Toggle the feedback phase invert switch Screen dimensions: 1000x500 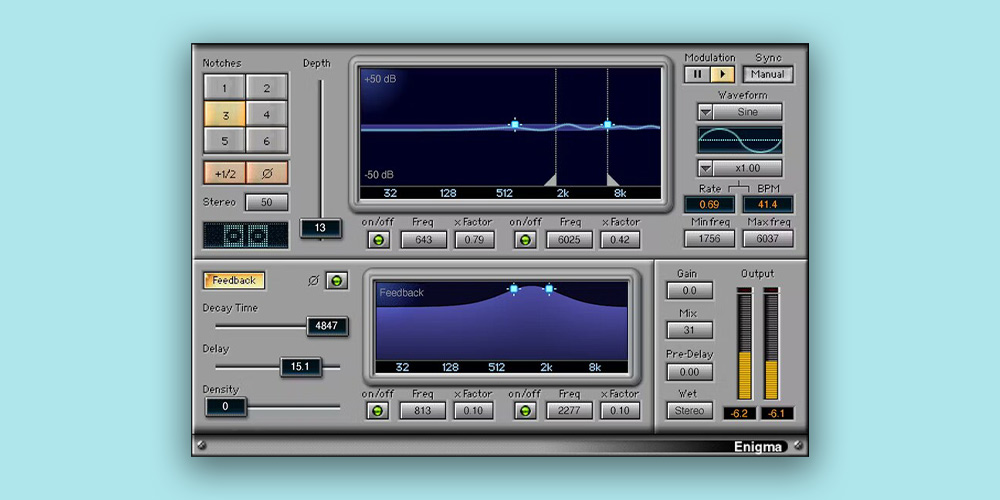[337, 281]
